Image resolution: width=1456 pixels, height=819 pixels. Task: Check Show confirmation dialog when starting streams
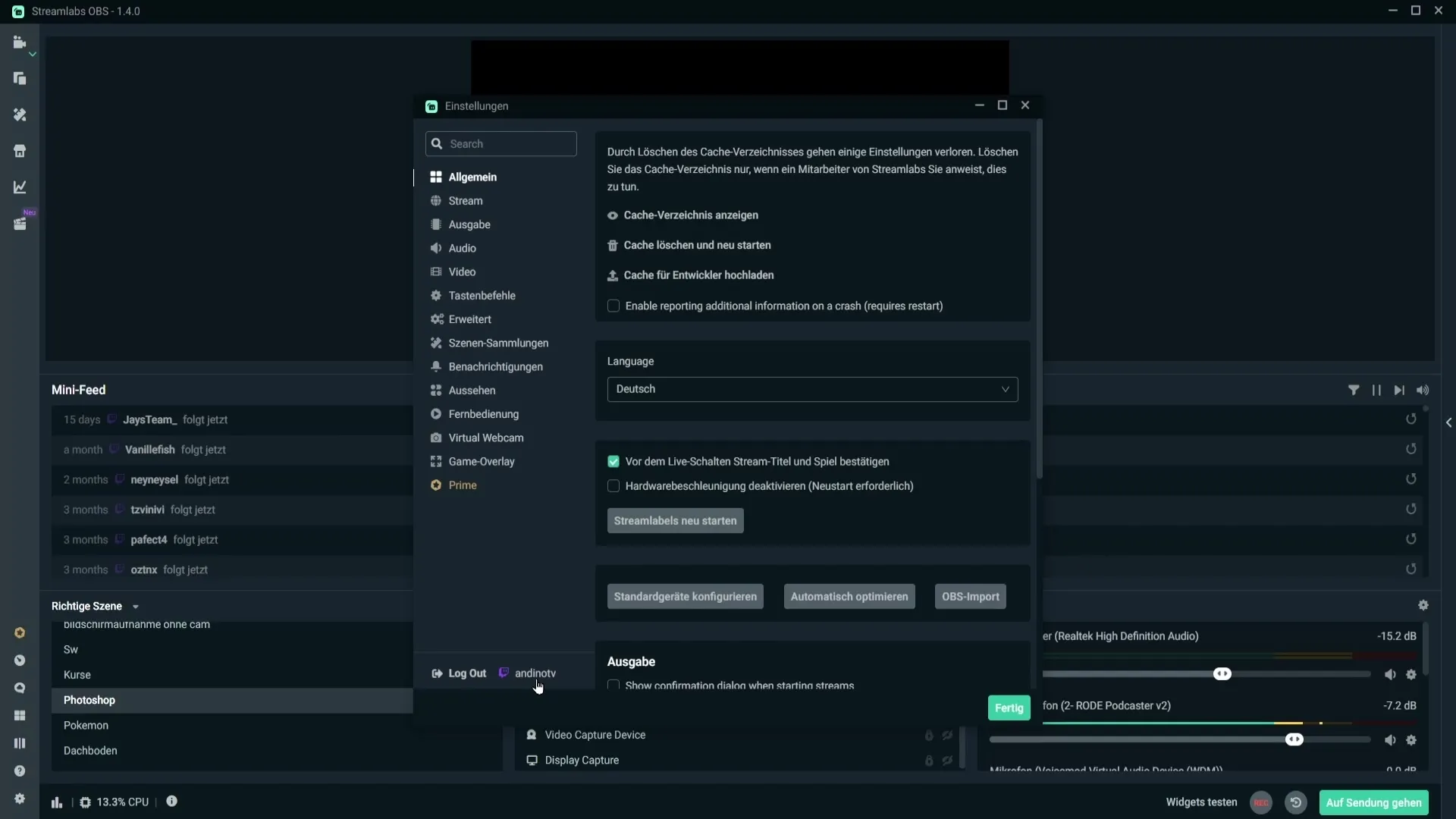(613, 685)
